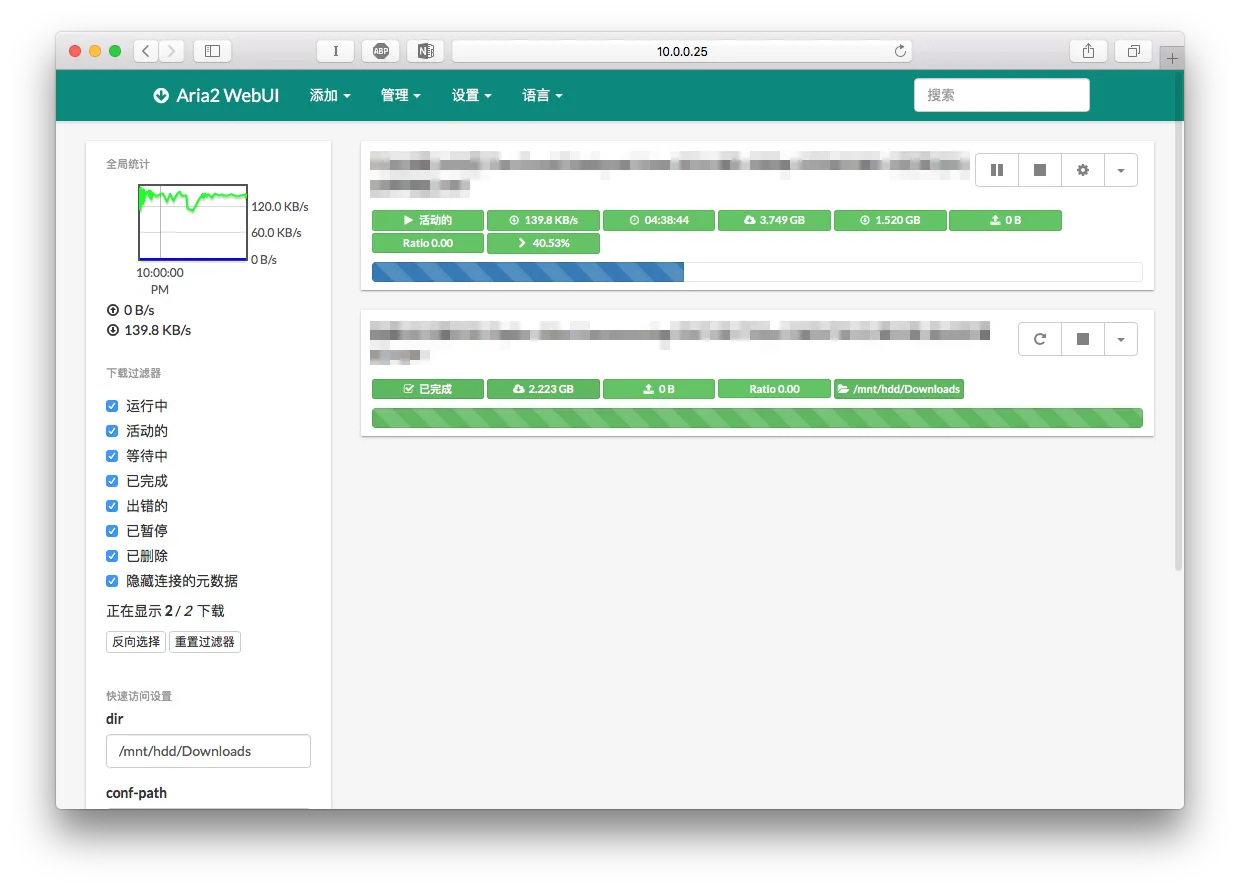Open the 语言 menu

[542, 96]
